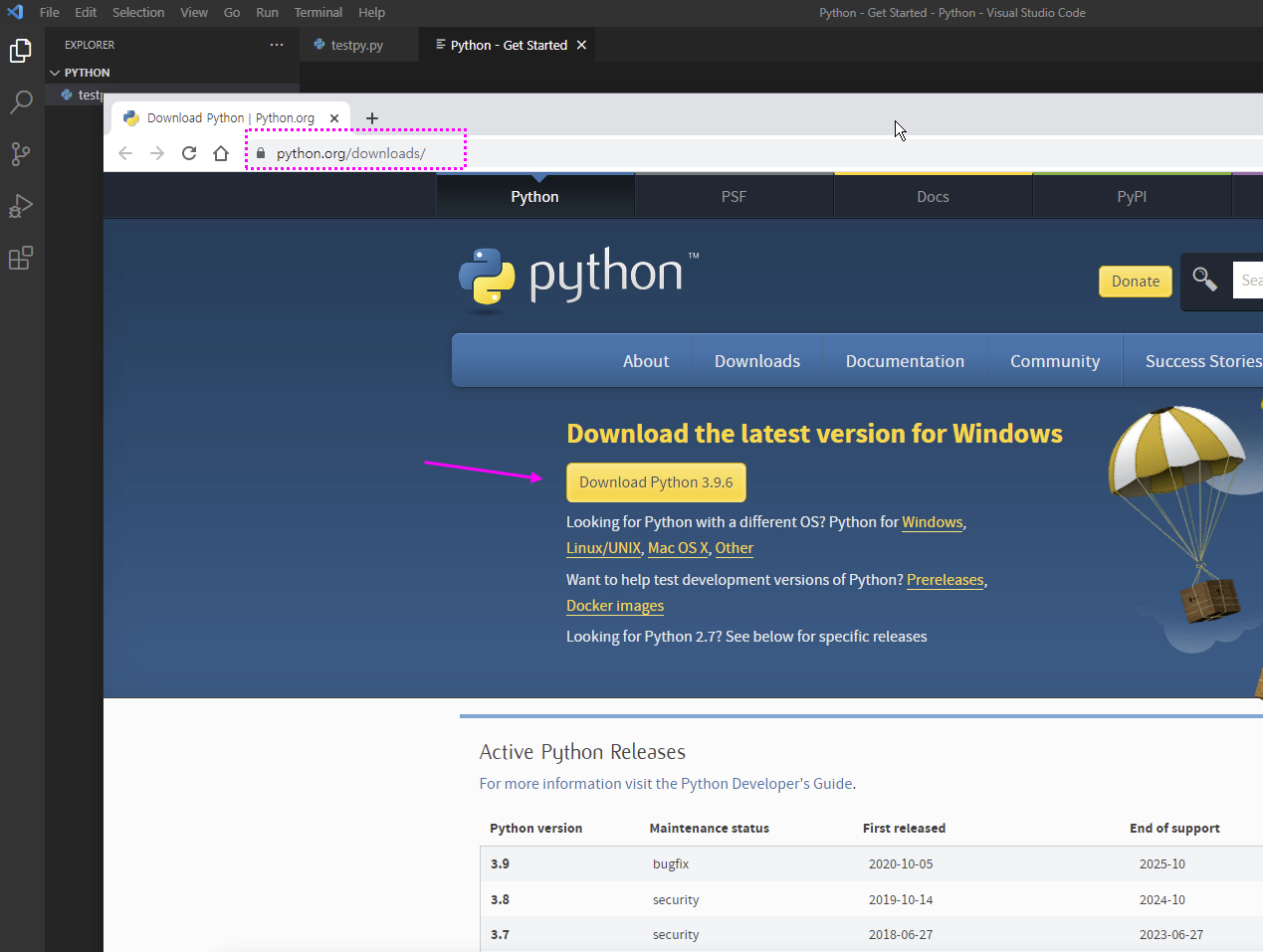Click version 3.9 in releases table
The width and height of the screenshot is (1263, 952).
[x=500, y=863]
